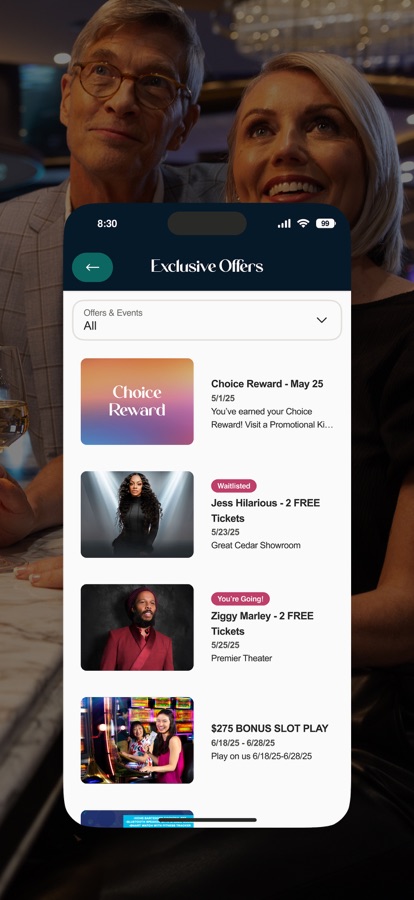This screenshot has width=414, height=900.
Task: Tap the Wi-Fi status icon
Action: pyautogui.click(x=303, y=223)
